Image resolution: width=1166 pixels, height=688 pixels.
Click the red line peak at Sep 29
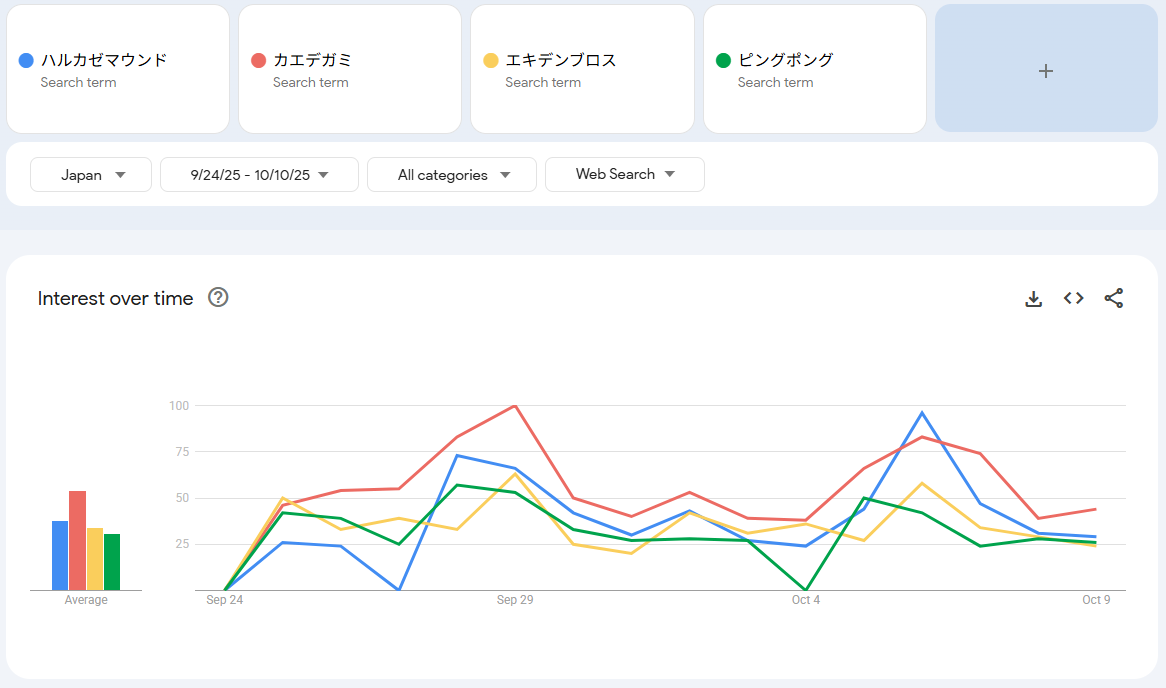[515, 406]
